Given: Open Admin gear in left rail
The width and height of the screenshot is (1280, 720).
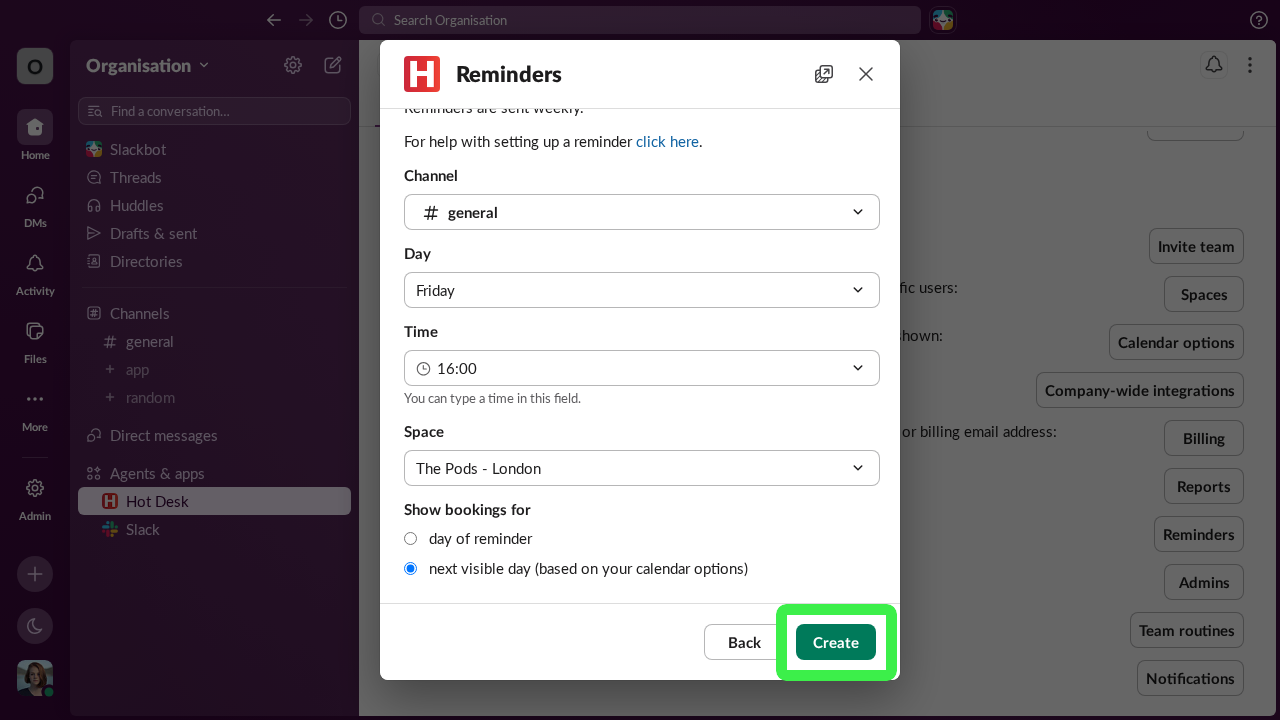Looking at the screenshot, I should pos(35,497).
